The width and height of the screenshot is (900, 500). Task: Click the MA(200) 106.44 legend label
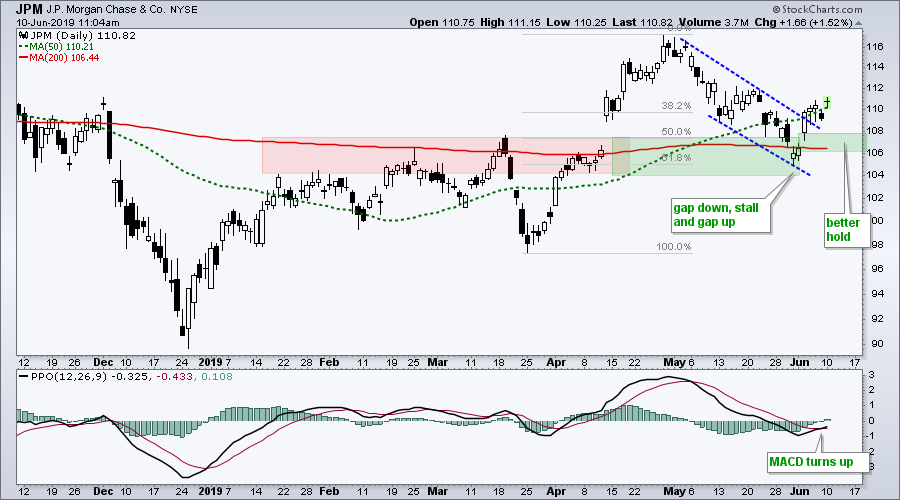click(x=65, y=57)
